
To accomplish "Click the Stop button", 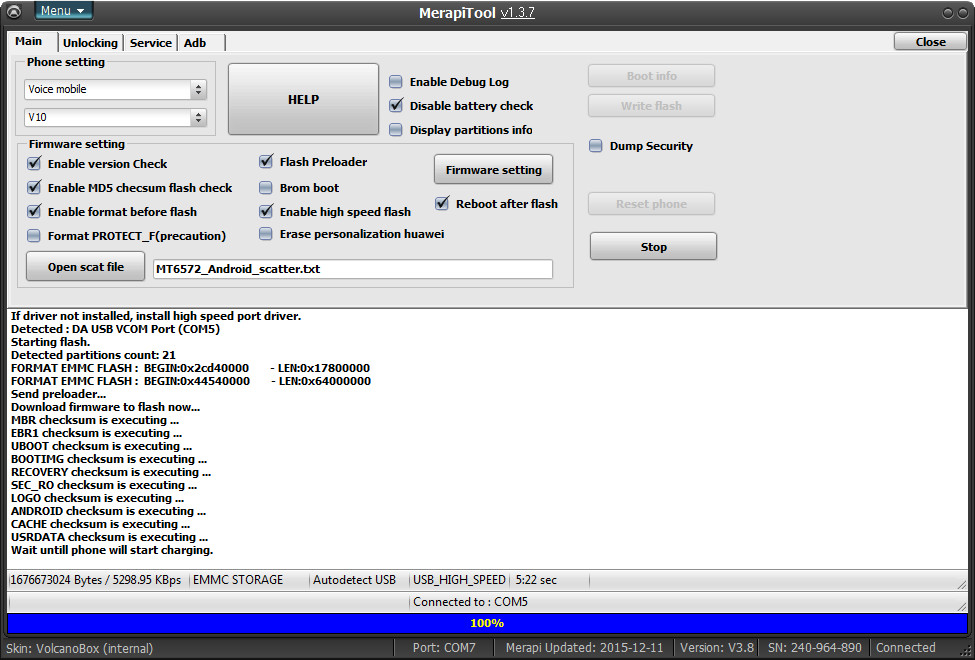I will tap(653, 247).
